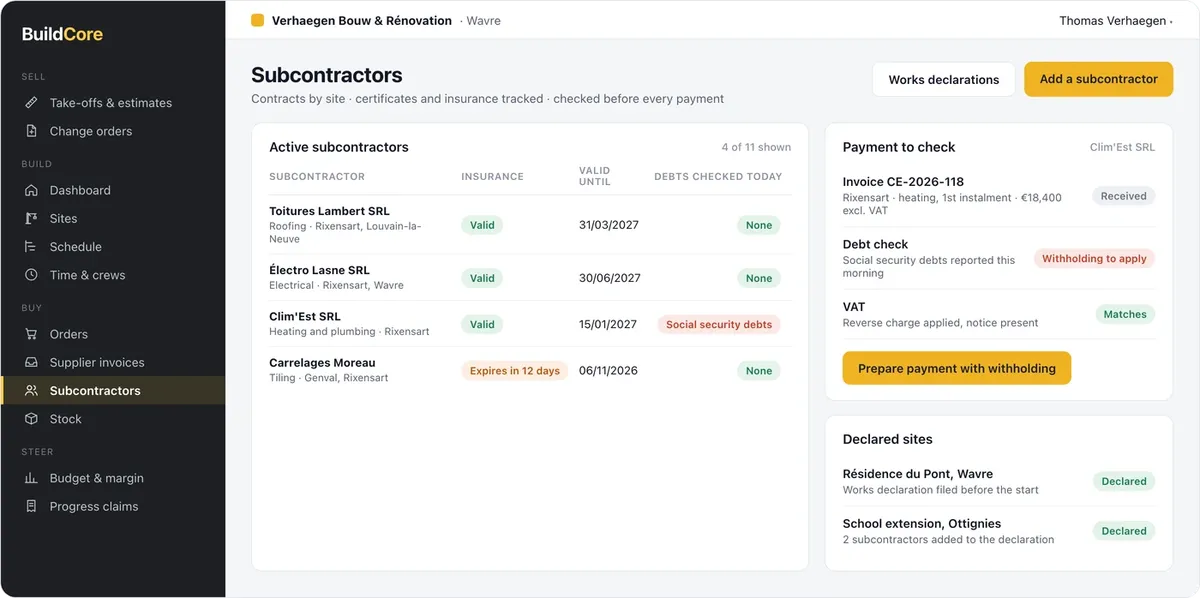
Task: Open Thomas Verhaegen user menu
Action: point(1116,20)
